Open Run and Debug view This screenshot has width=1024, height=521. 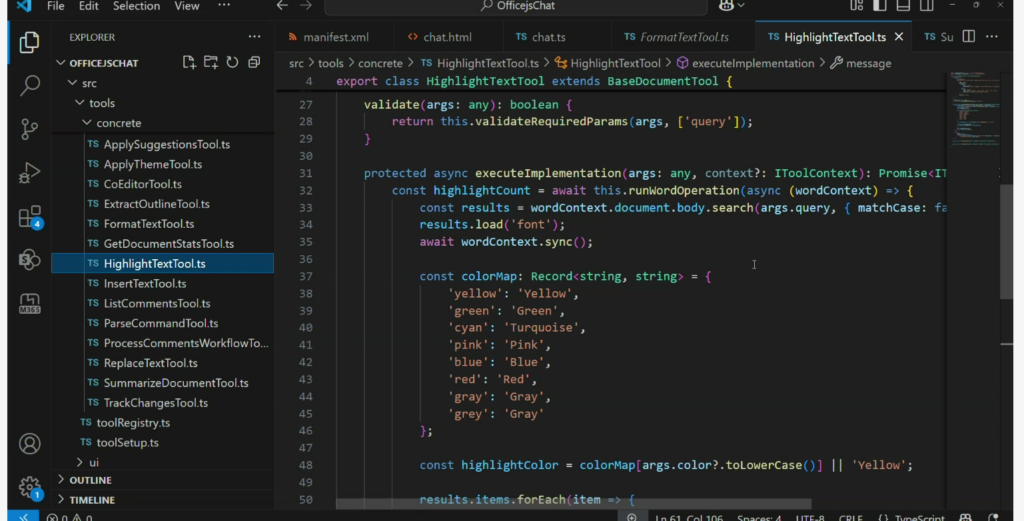pyautogui.click(x=30, y=173)
